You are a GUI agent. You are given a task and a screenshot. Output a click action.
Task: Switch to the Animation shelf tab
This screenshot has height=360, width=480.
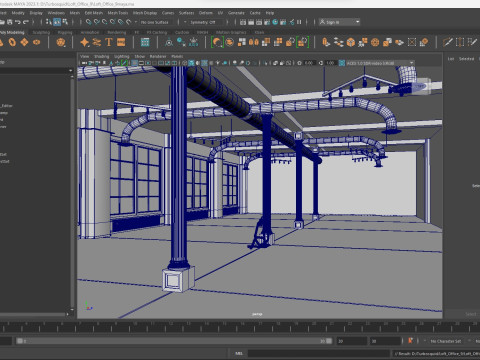tap(90, 32)
